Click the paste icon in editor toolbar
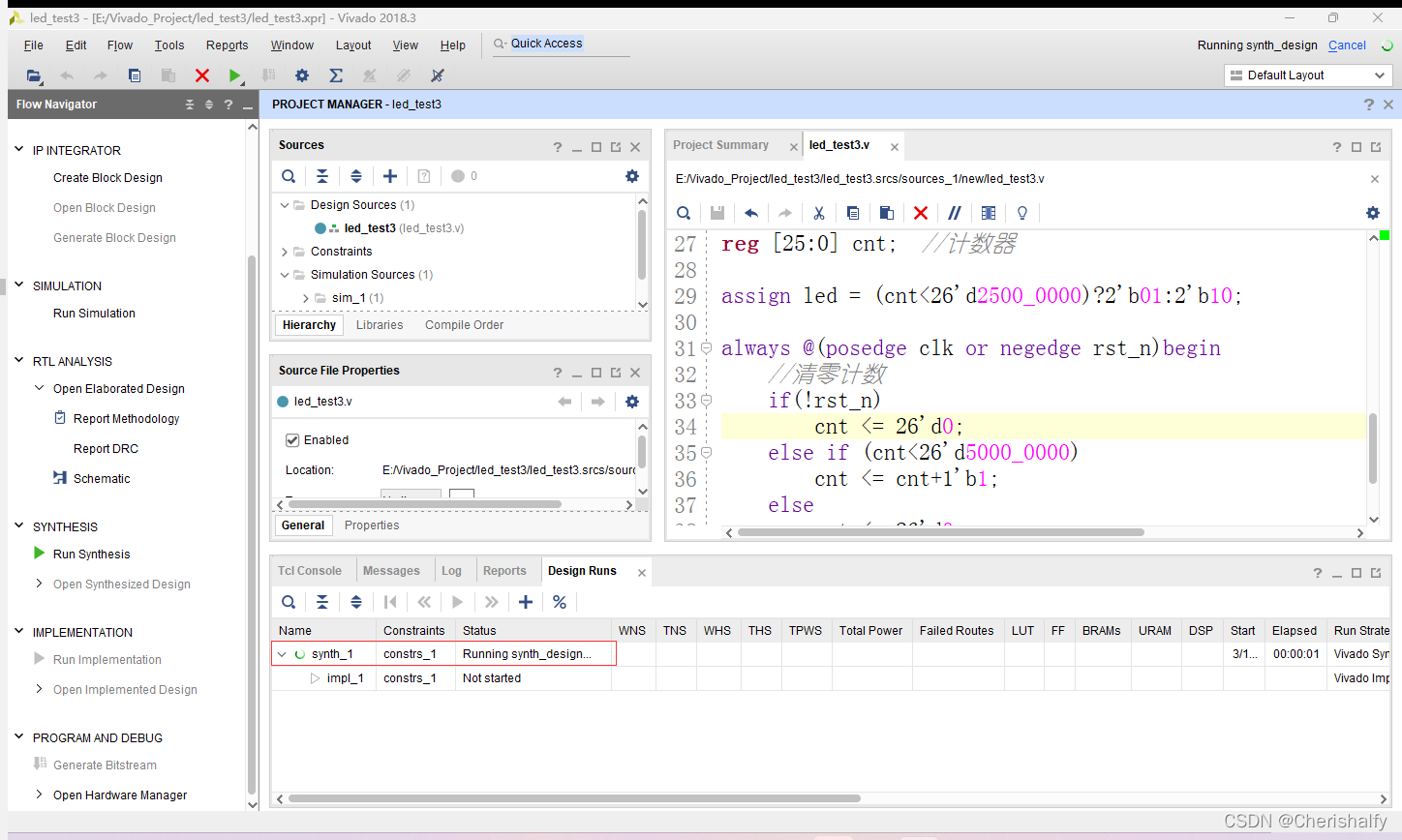This screenshot has width=1402, height=840. click(x=887, y=213)
